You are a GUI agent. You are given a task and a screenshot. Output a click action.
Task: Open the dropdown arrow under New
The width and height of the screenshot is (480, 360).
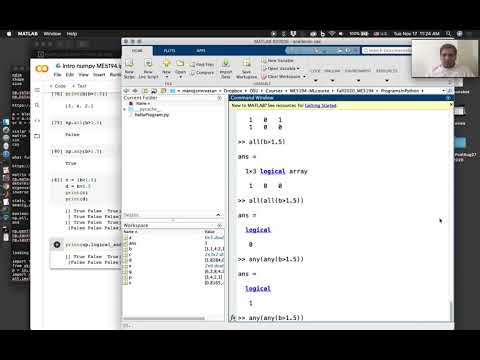167,77
